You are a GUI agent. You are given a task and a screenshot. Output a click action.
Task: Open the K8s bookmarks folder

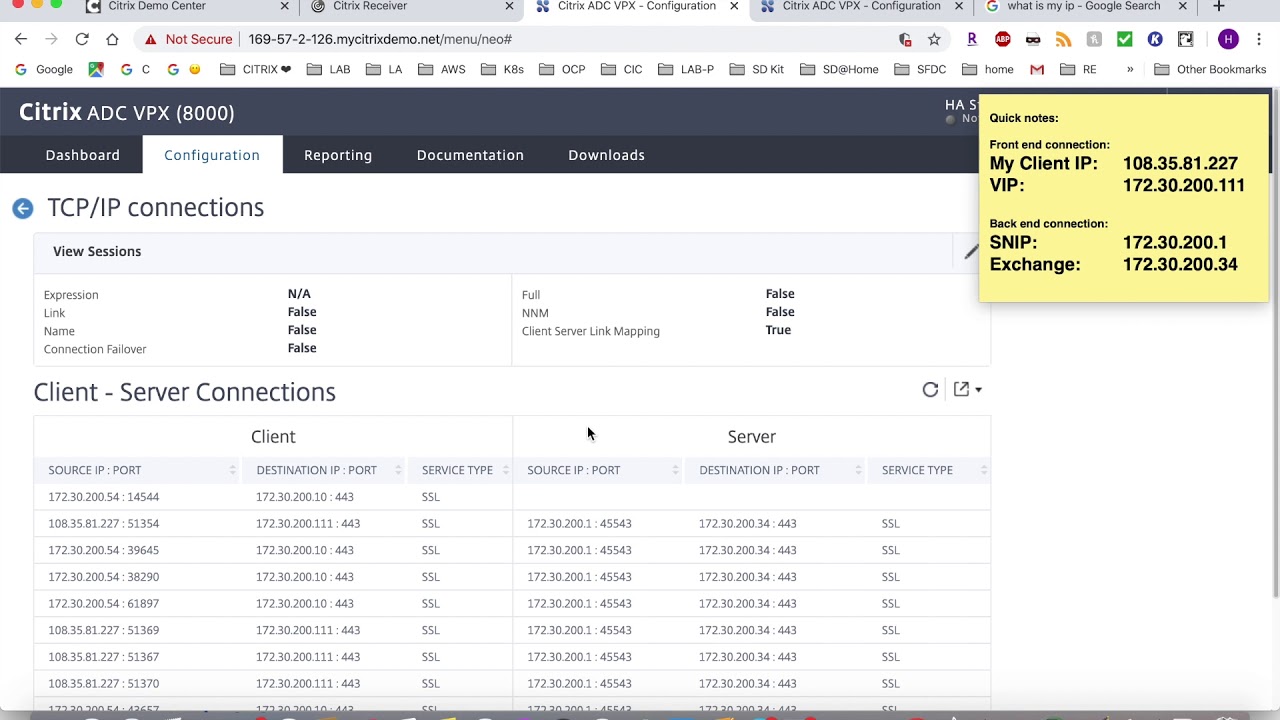(502, 69)
